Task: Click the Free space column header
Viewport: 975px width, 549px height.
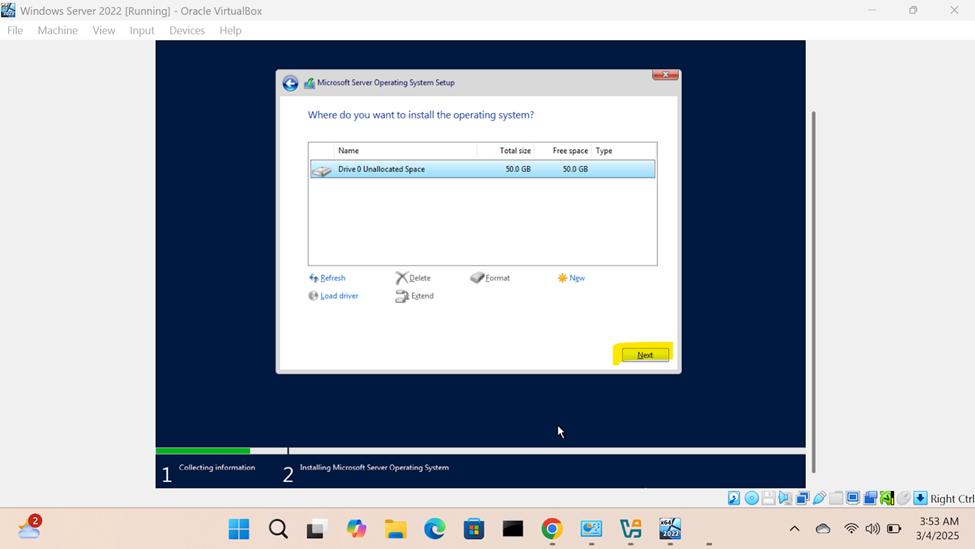Action: 563,150
